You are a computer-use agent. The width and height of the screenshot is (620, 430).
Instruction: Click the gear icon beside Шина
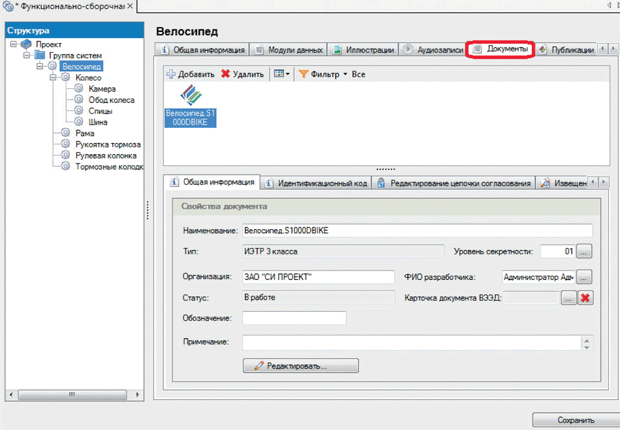(x=79, y=121)
